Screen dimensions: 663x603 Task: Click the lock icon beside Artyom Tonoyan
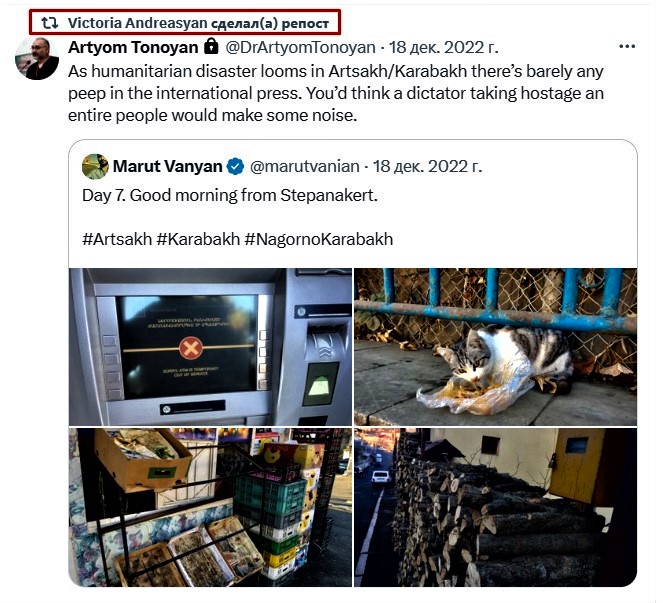pos(211,46)
